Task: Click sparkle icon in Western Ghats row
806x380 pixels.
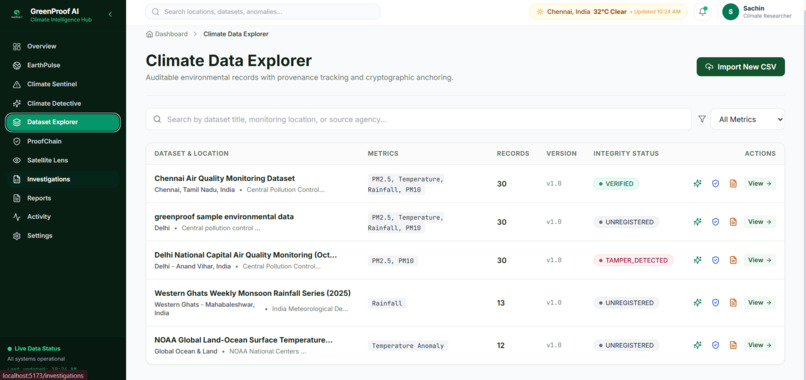Action: [x=697, y=303]
